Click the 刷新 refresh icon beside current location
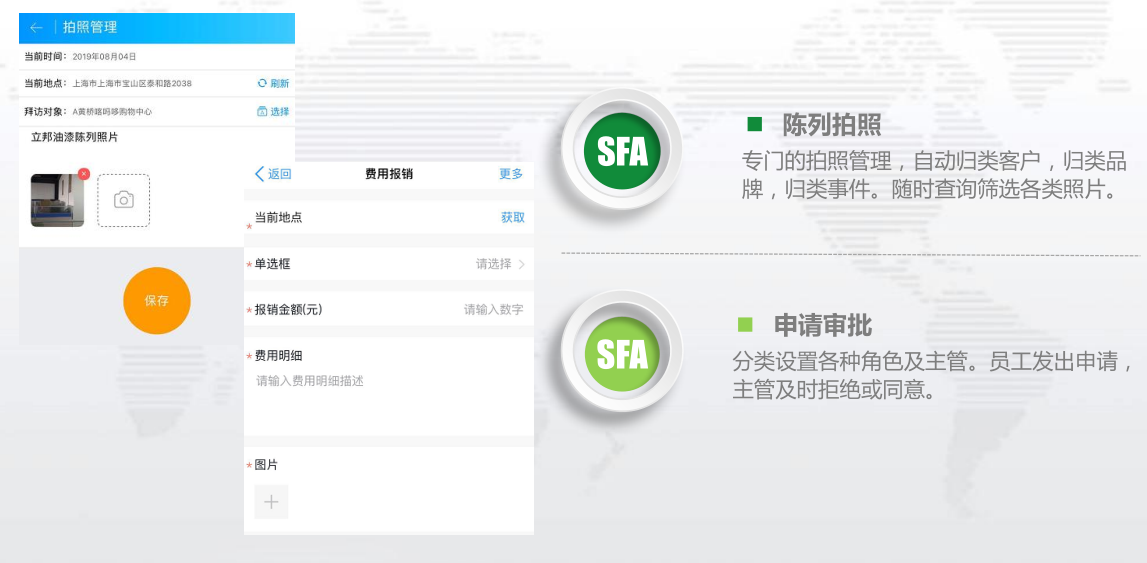Image resolution: width=1147 pixels, height=563 pixels. click(263, 83)
